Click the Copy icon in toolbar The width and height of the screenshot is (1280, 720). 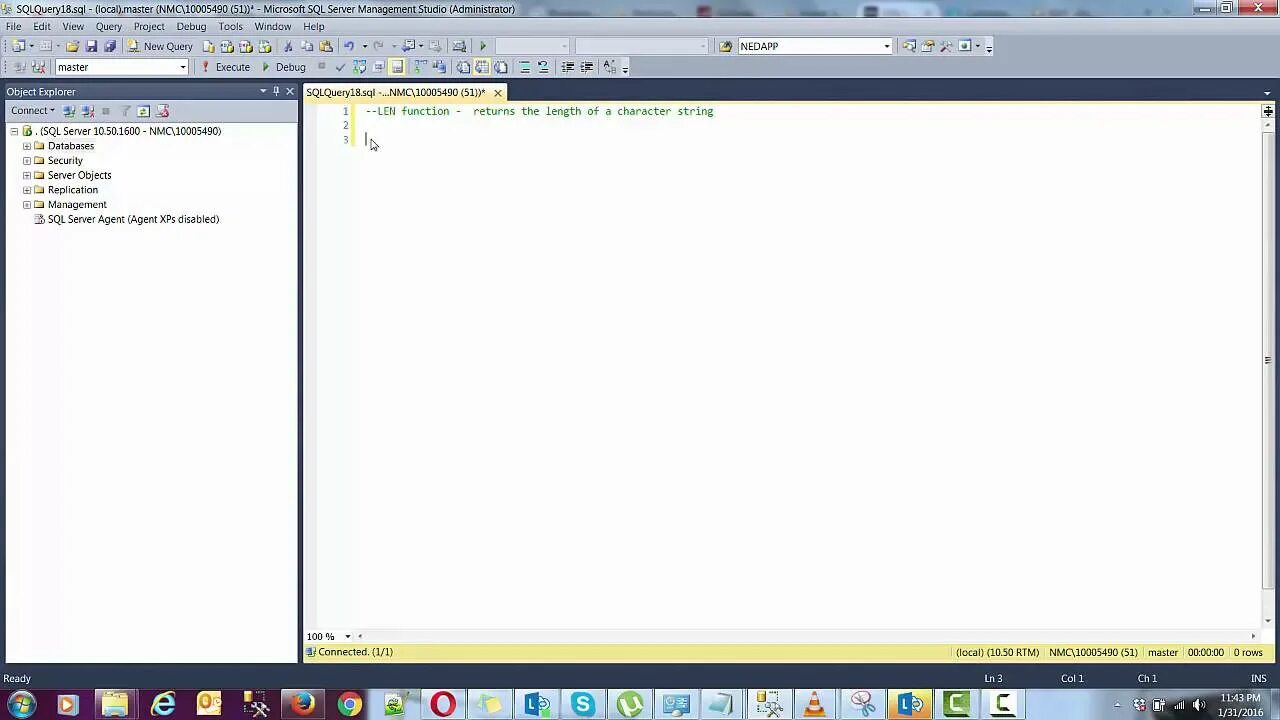(x=307, y=46)
